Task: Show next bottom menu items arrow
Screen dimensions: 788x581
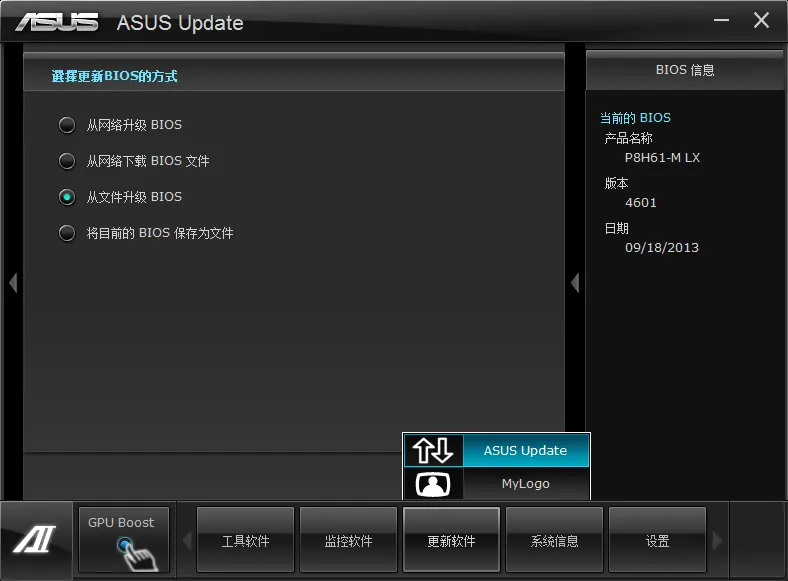Action: [x=717, y=541]
